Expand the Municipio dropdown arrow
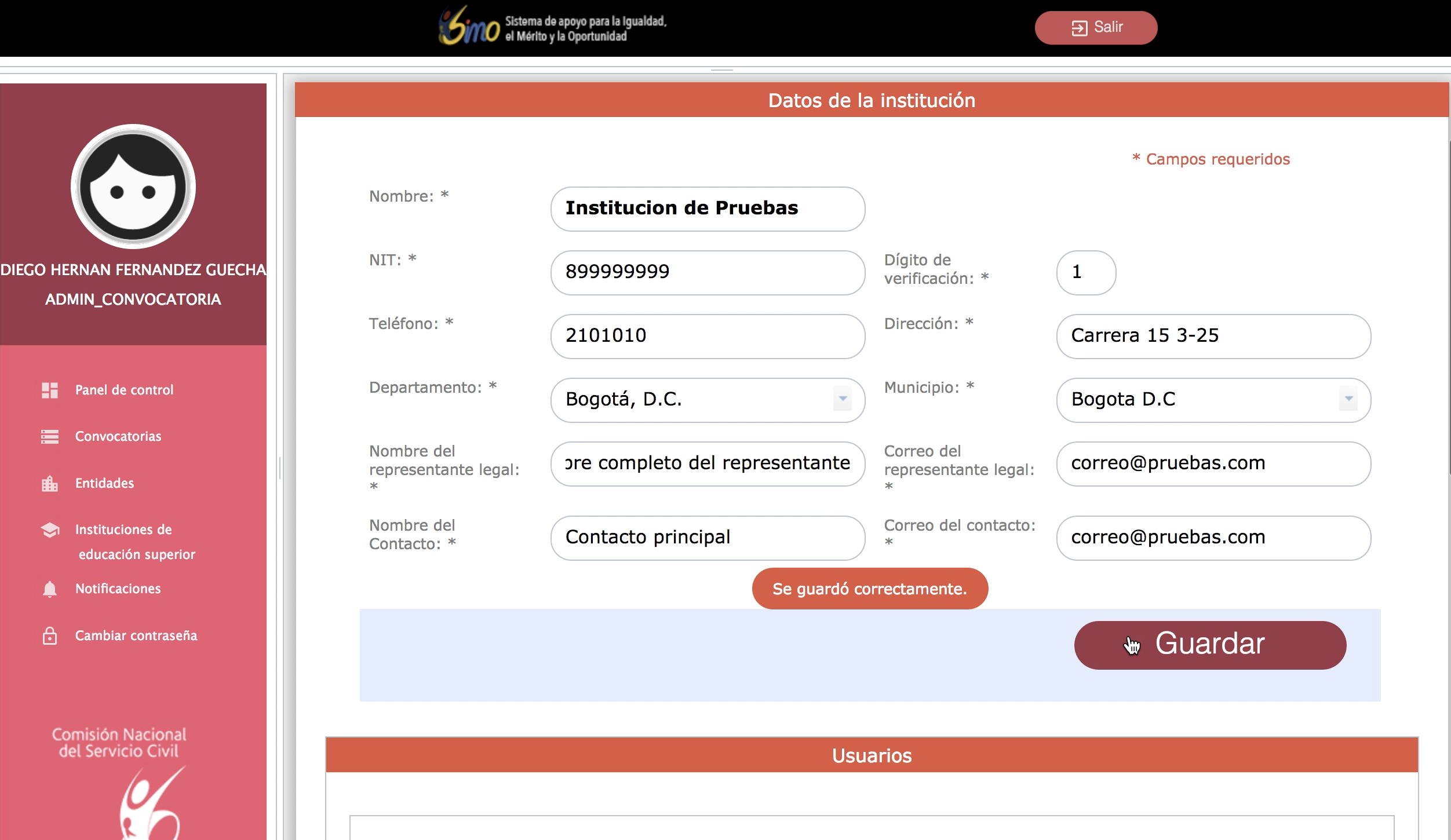Viewport: 1451px width, 840px height. click(x=1348, y=399)
